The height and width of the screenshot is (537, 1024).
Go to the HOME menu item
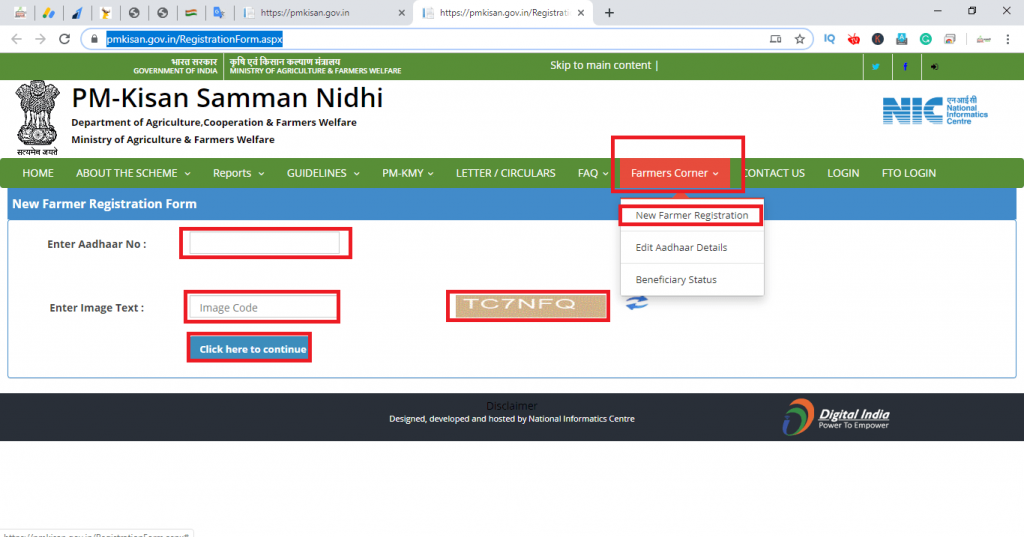point(38,173)
